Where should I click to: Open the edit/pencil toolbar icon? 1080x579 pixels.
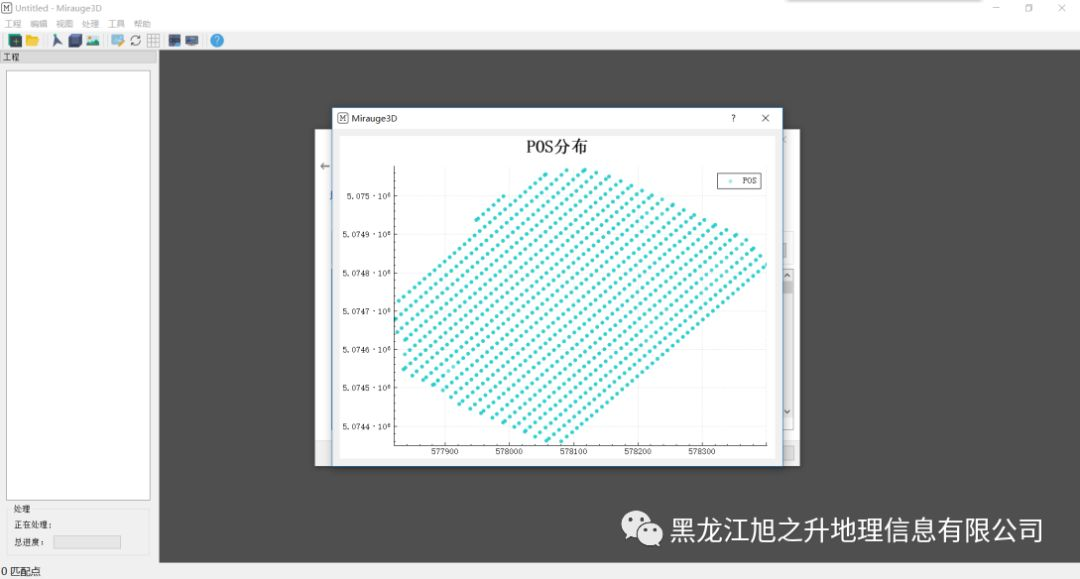click(x=116, y=40)
